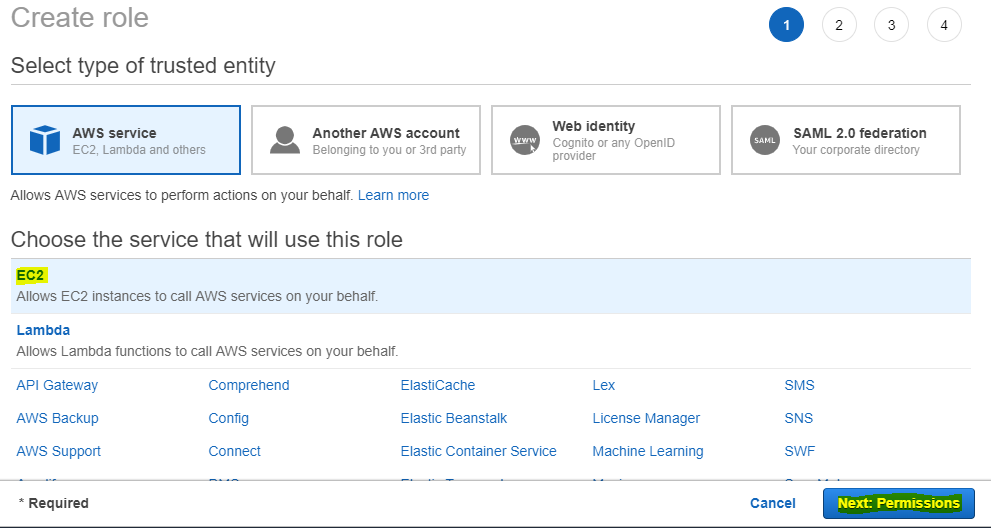
Task: Click the AWS service cube icon
Action: point(45,140)
